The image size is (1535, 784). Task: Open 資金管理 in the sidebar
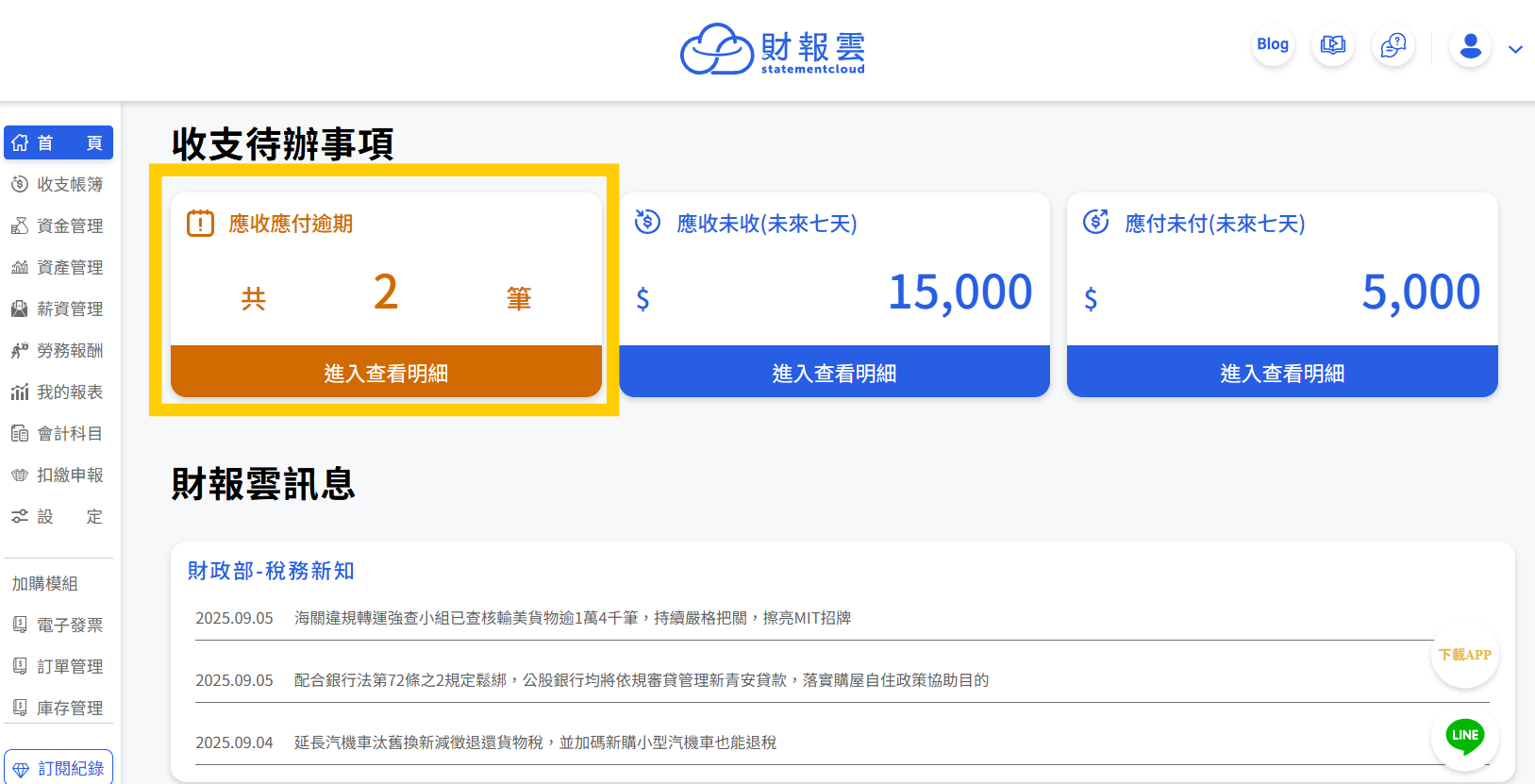[58, 225]
